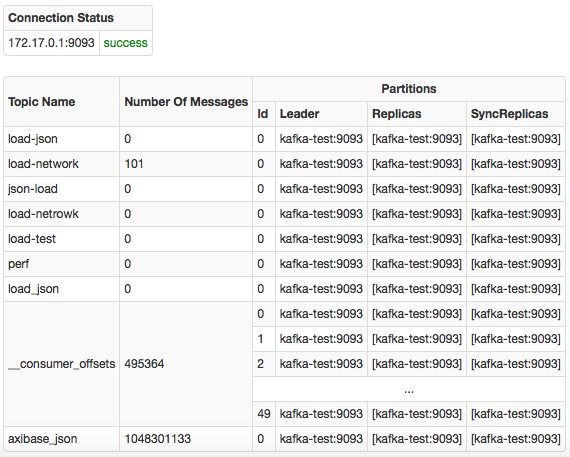Viewport: 570px width, 457px height.
Task: Click the Leader cell in load-json row
Action: pos(321,139)
